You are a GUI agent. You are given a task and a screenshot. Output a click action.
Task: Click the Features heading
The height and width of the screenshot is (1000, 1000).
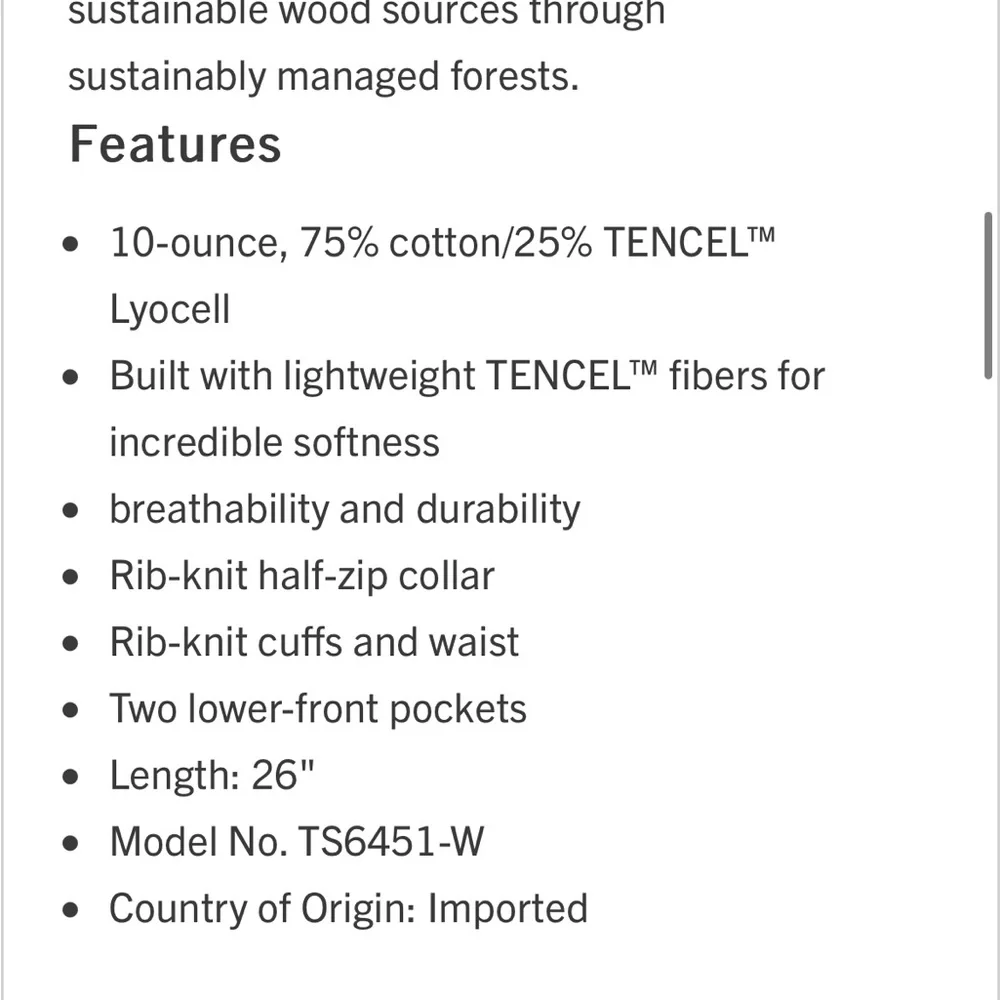tap(175, 144)
